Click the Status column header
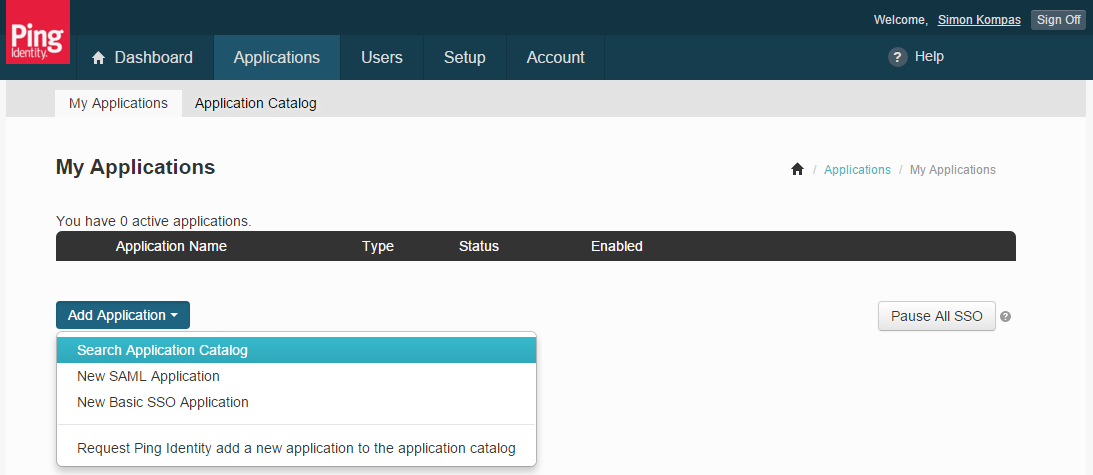 coord(479,246)
